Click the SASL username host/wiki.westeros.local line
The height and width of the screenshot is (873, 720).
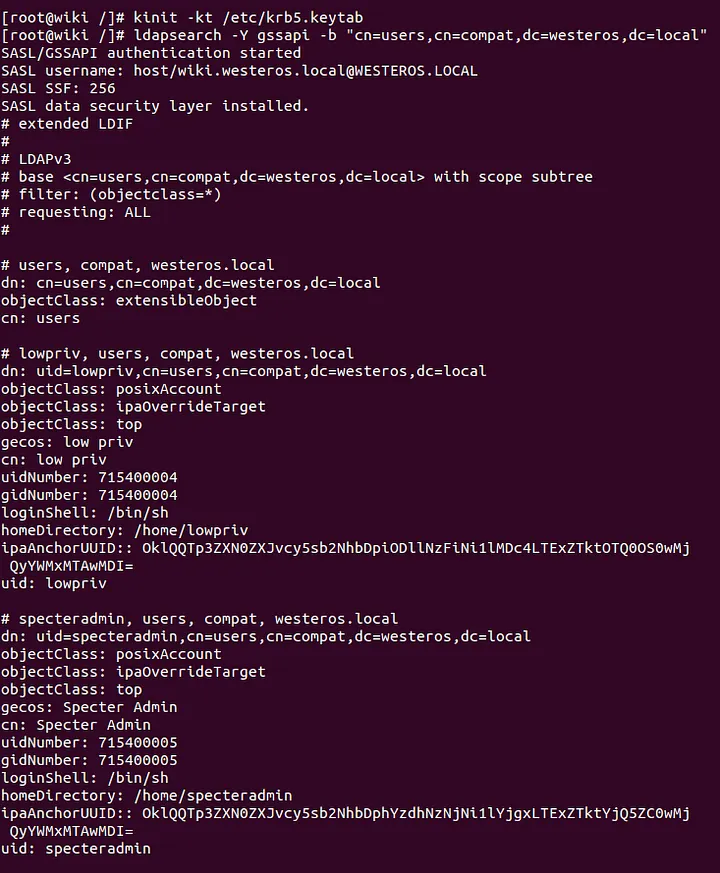tap(239, 71)
